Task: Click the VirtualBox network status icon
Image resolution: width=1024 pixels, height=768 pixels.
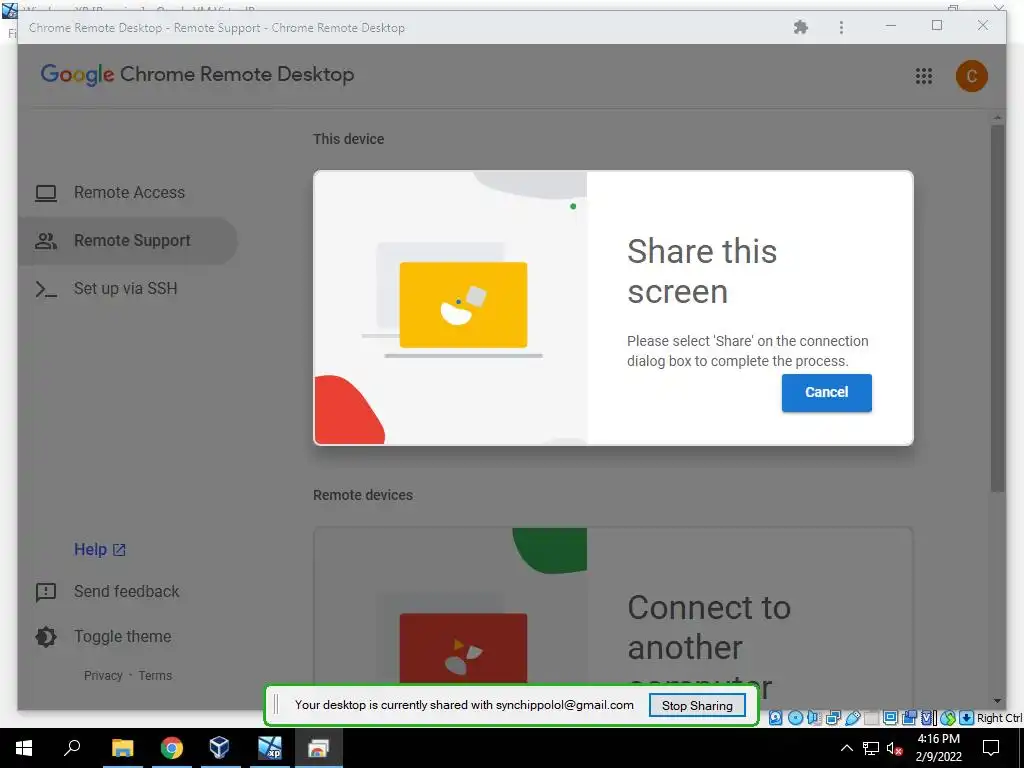Action: tap(833, 718)
